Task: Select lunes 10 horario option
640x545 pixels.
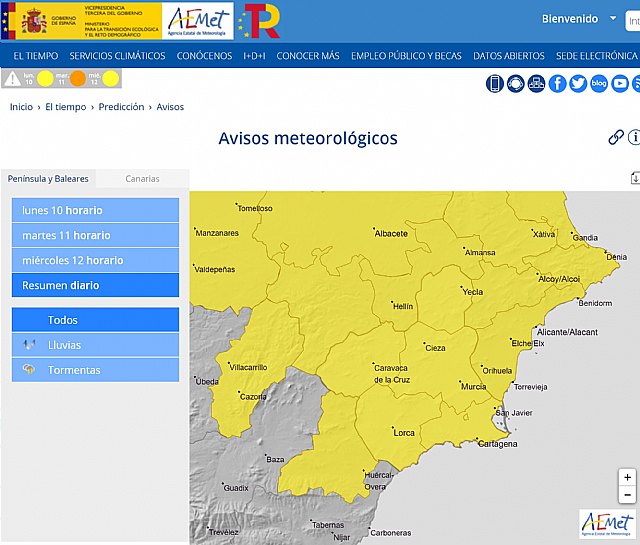Action: point(95,210)
